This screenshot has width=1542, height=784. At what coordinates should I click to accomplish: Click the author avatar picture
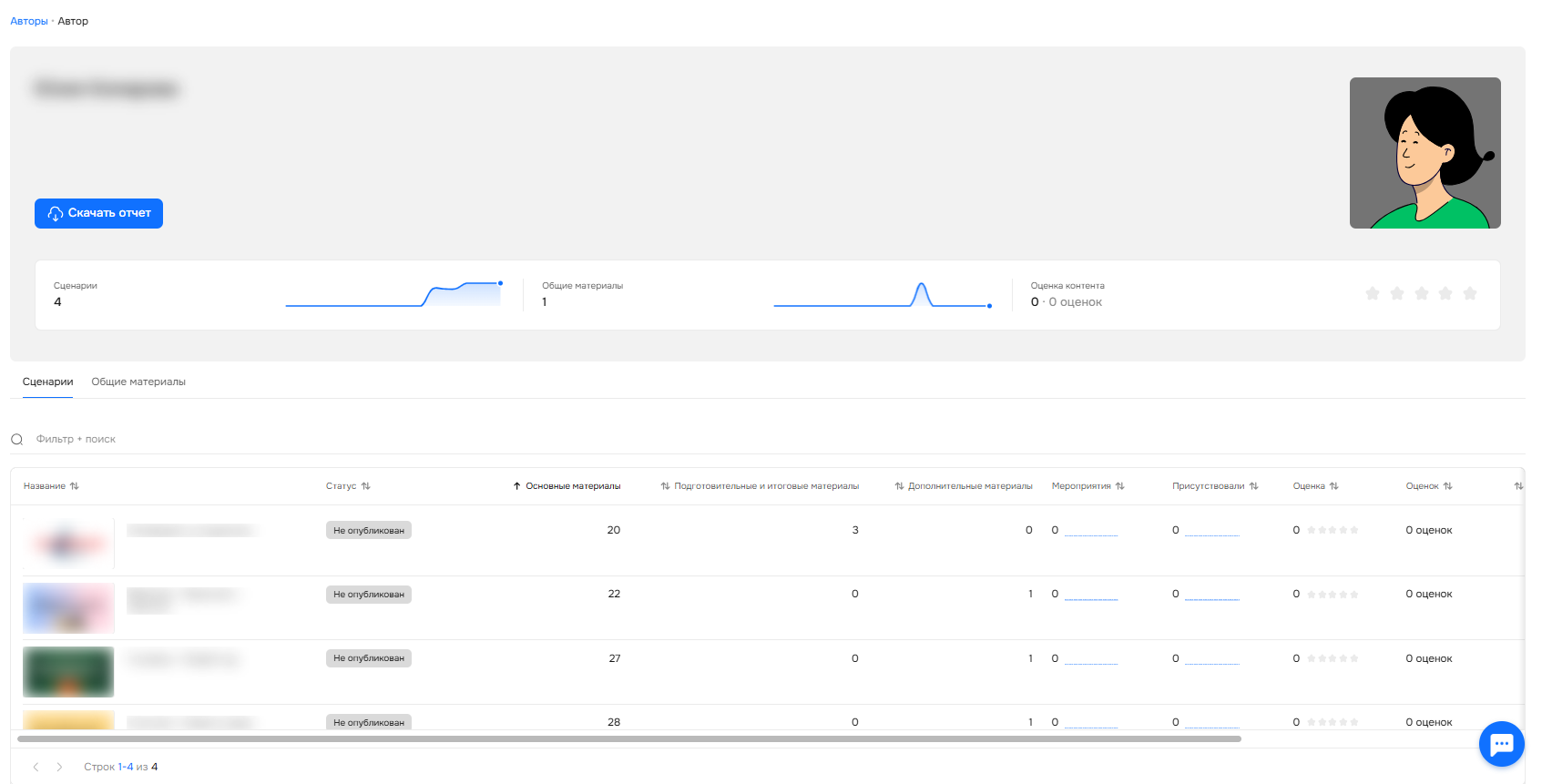point(1425,153)
